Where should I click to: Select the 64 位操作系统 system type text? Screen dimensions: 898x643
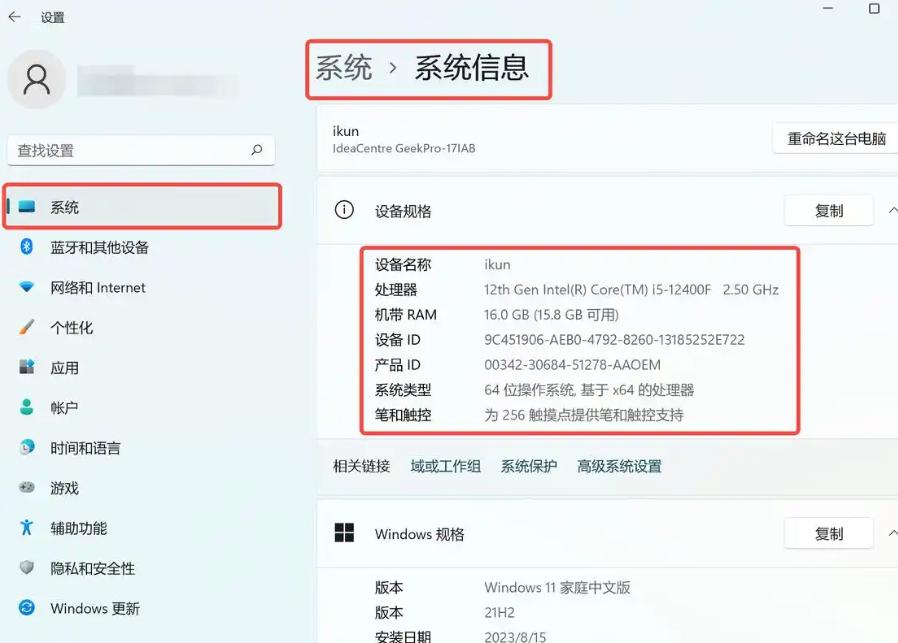coord(589,390)
